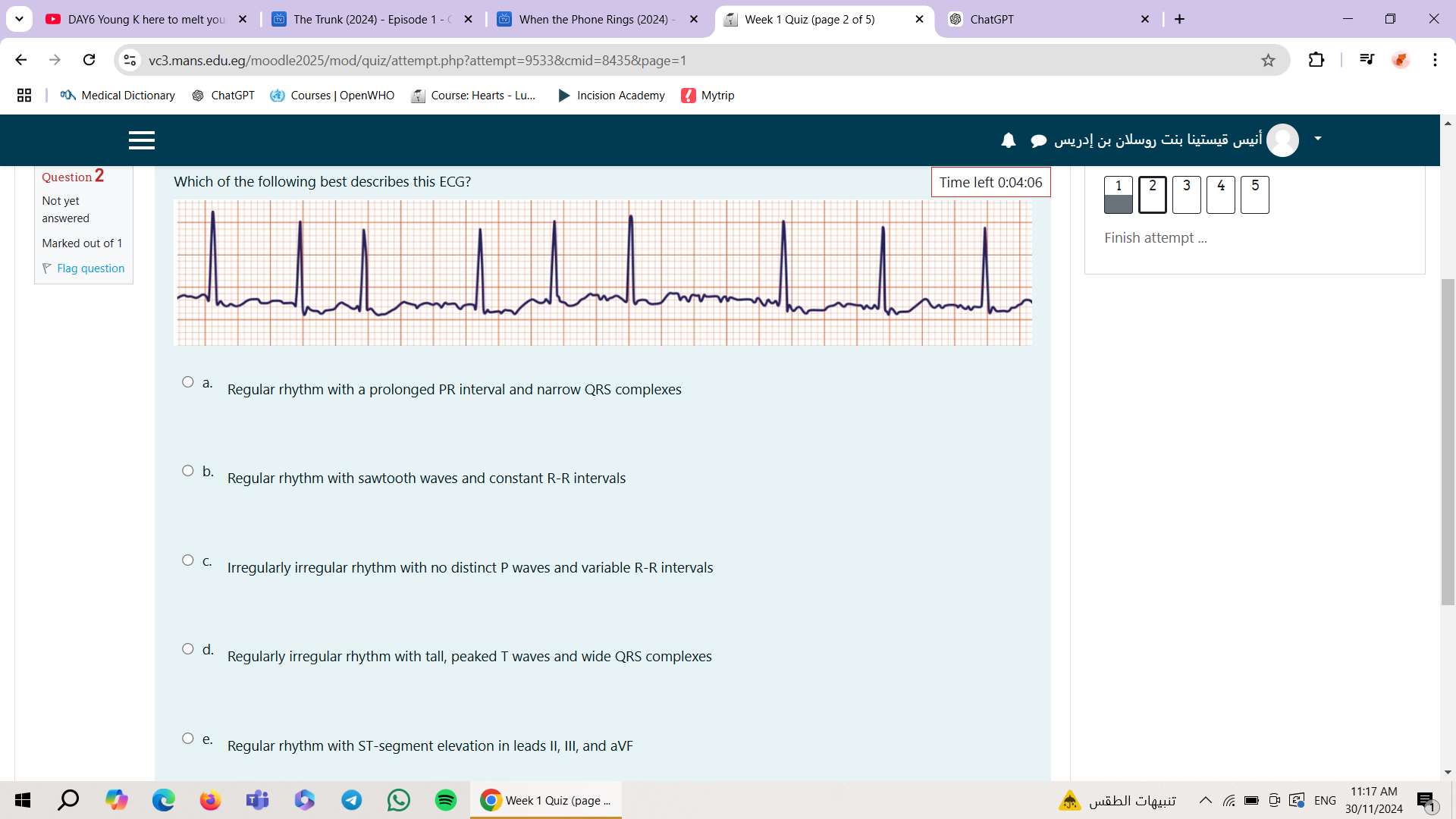
Task: Open the Chrome three-dot menu
Action: tap(1435, 60)
